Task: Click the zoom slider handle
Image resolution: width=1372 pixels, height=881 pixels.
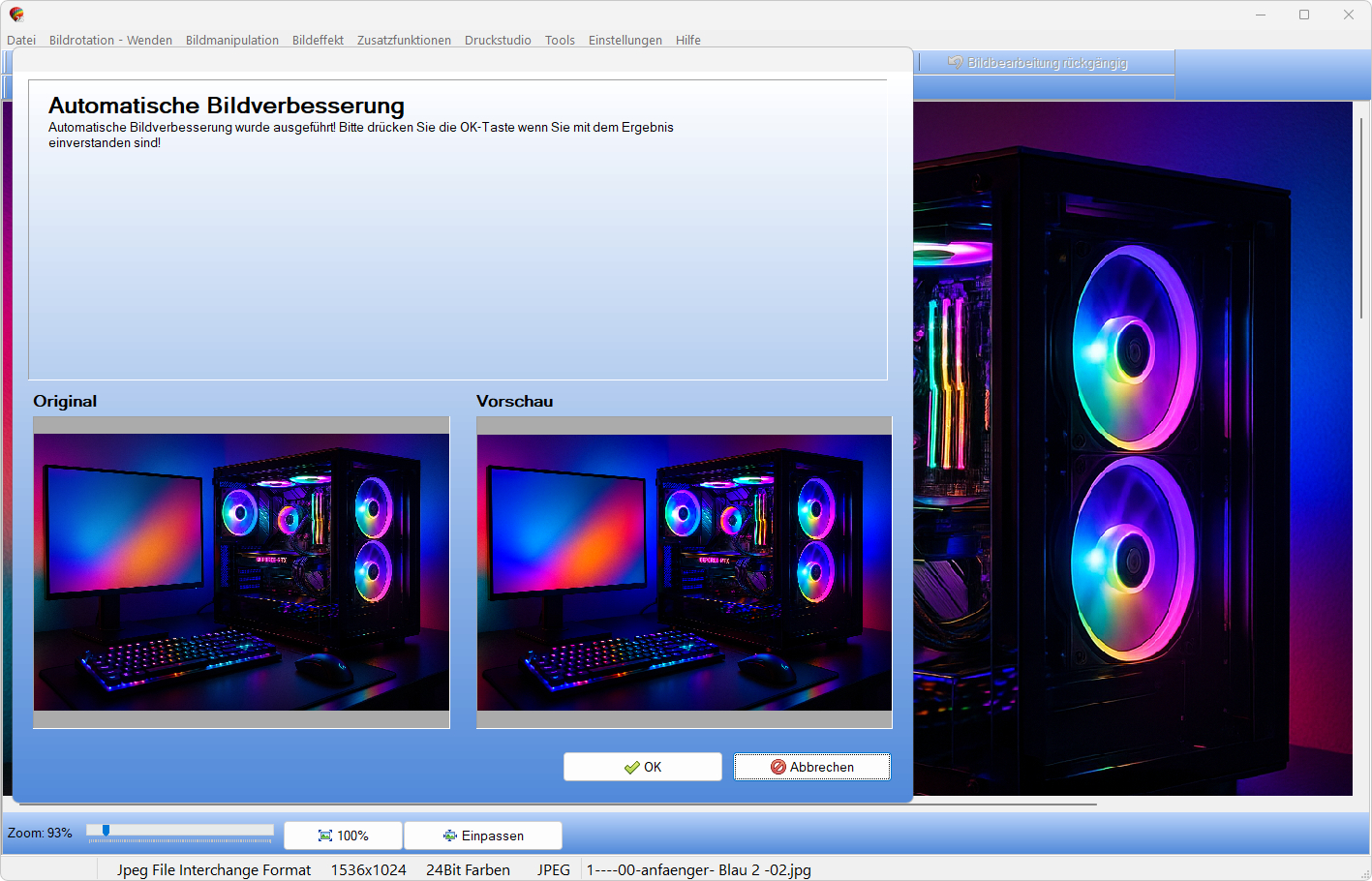Action: coord(106,831)
